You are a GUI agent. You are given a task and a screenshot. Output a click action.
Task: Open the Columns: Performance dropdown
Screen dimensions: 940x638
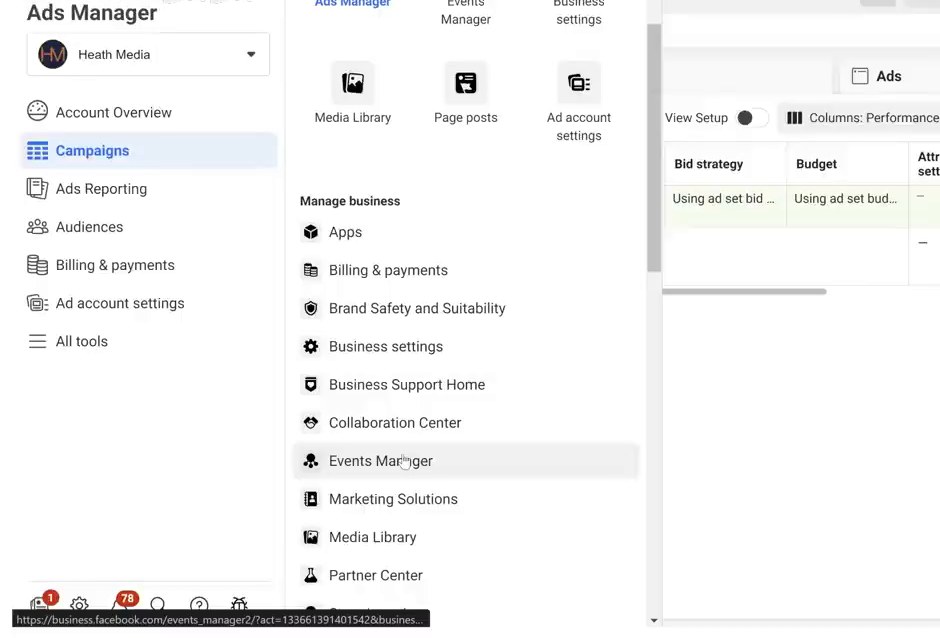tap(861, 118)
